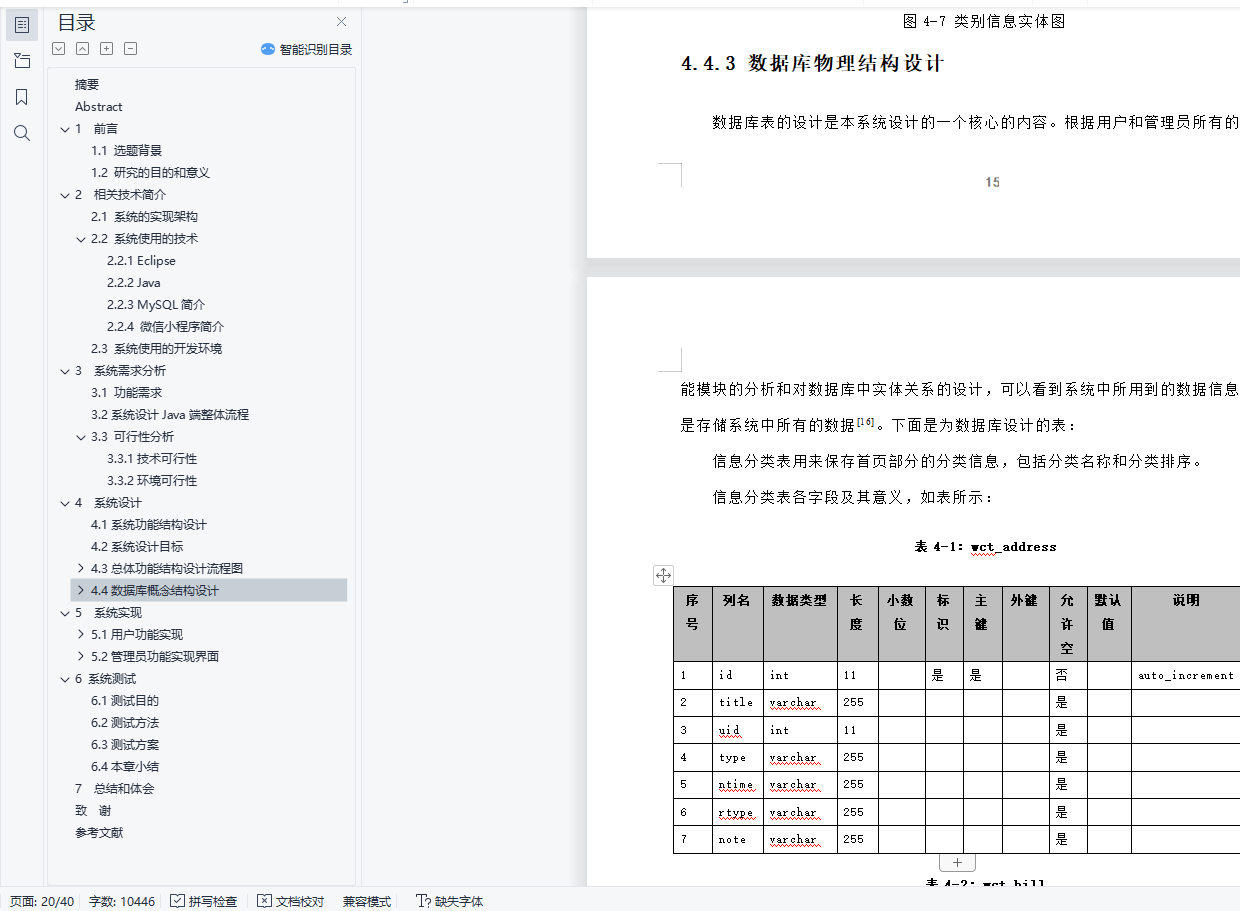Click 兼容模式 in the status bar
1240x911 pixels.
pyautogui.click(x=366, y=901)
